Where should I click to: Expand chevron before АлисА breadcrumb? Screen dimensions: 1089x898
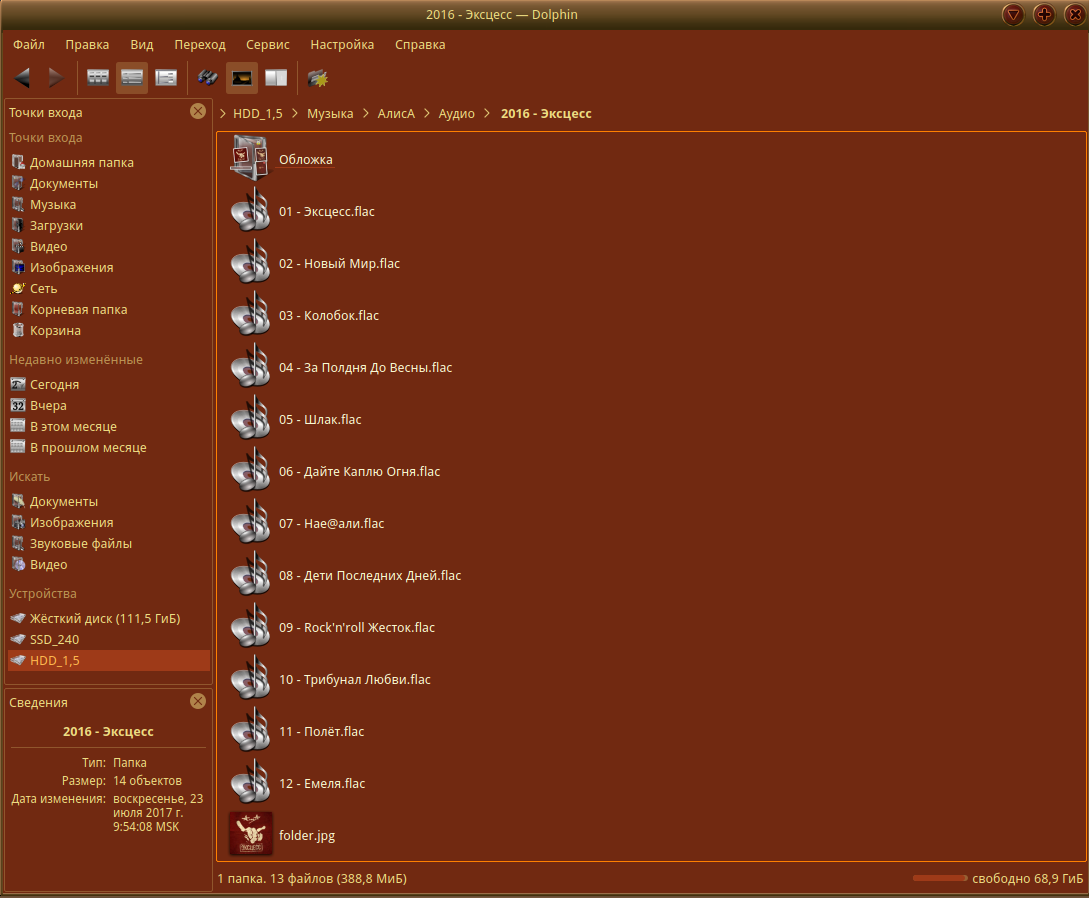(x=365, y=113)
